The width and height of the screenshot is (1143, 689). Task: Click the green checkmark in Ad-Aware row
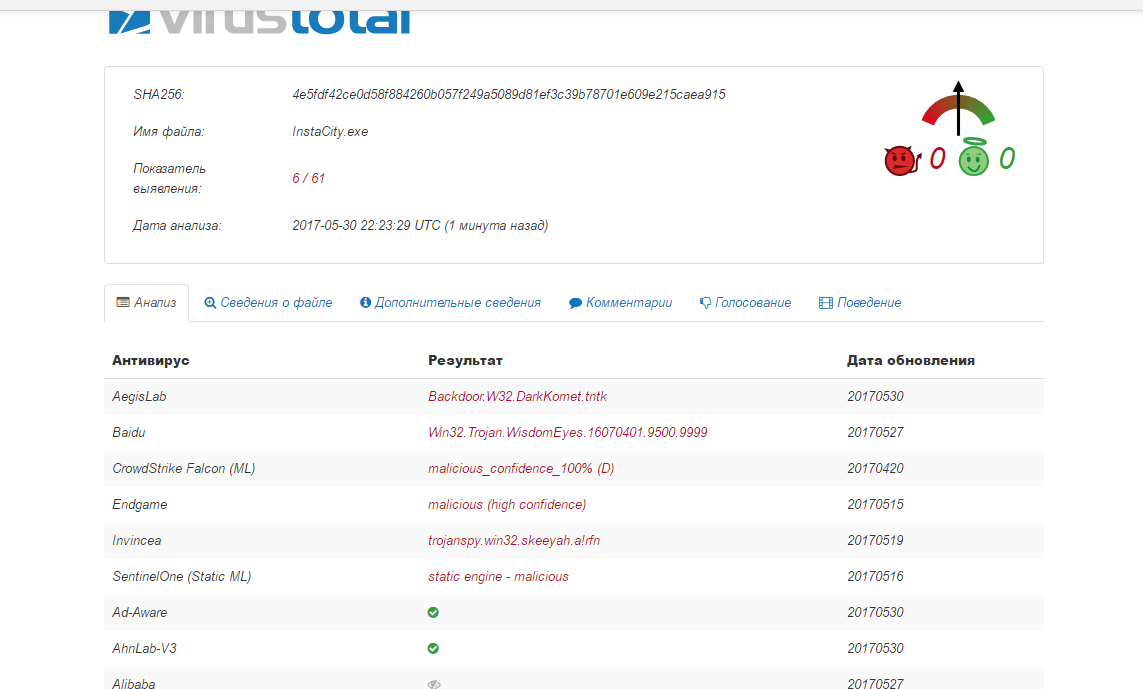(433, 612)
